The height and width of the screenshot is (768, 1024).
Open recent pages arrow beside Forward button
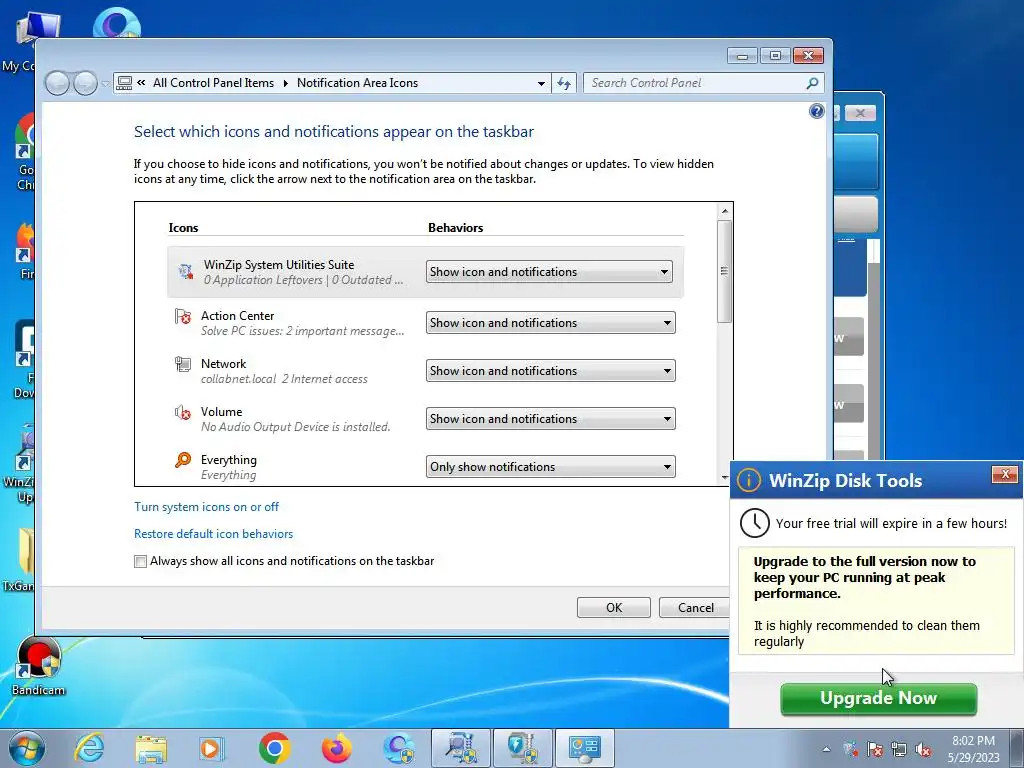(x=104, y=84)
